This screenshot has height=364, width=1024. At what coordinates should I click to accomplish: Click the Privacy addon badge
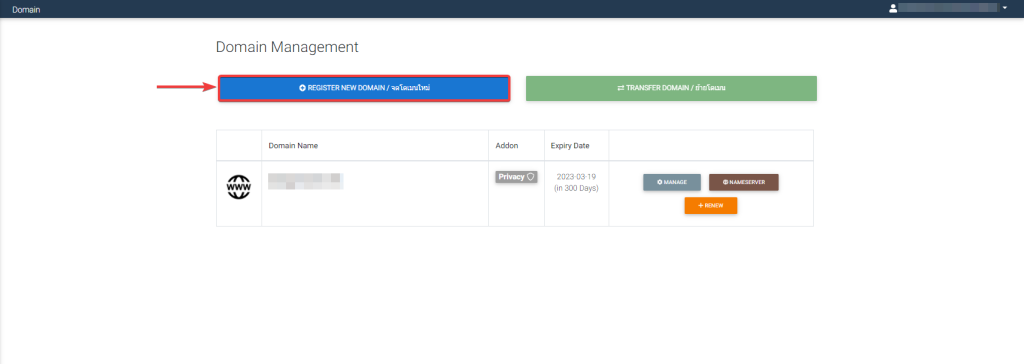click(517, 176)
